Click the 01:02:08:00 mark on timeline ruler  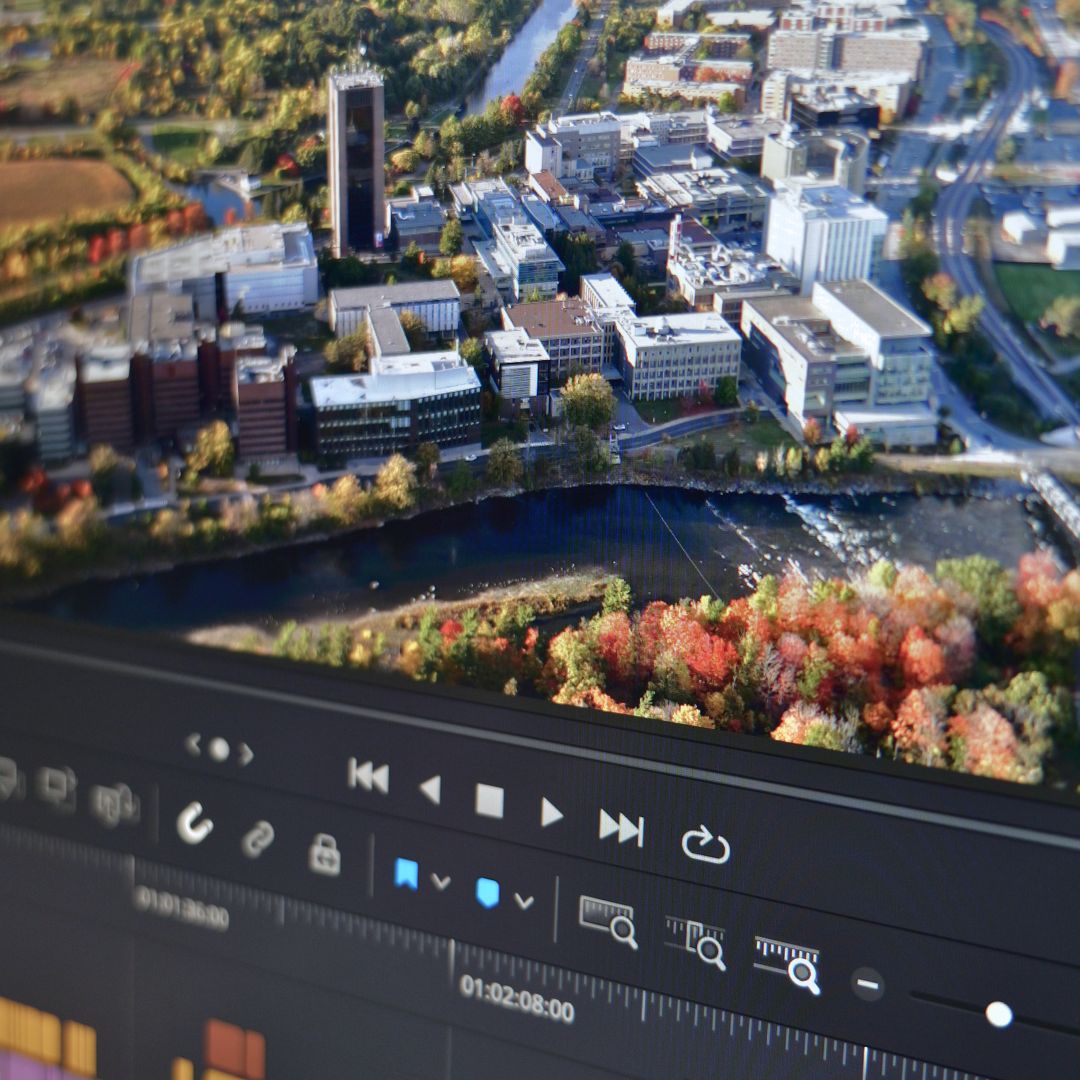tap(516, 997)
